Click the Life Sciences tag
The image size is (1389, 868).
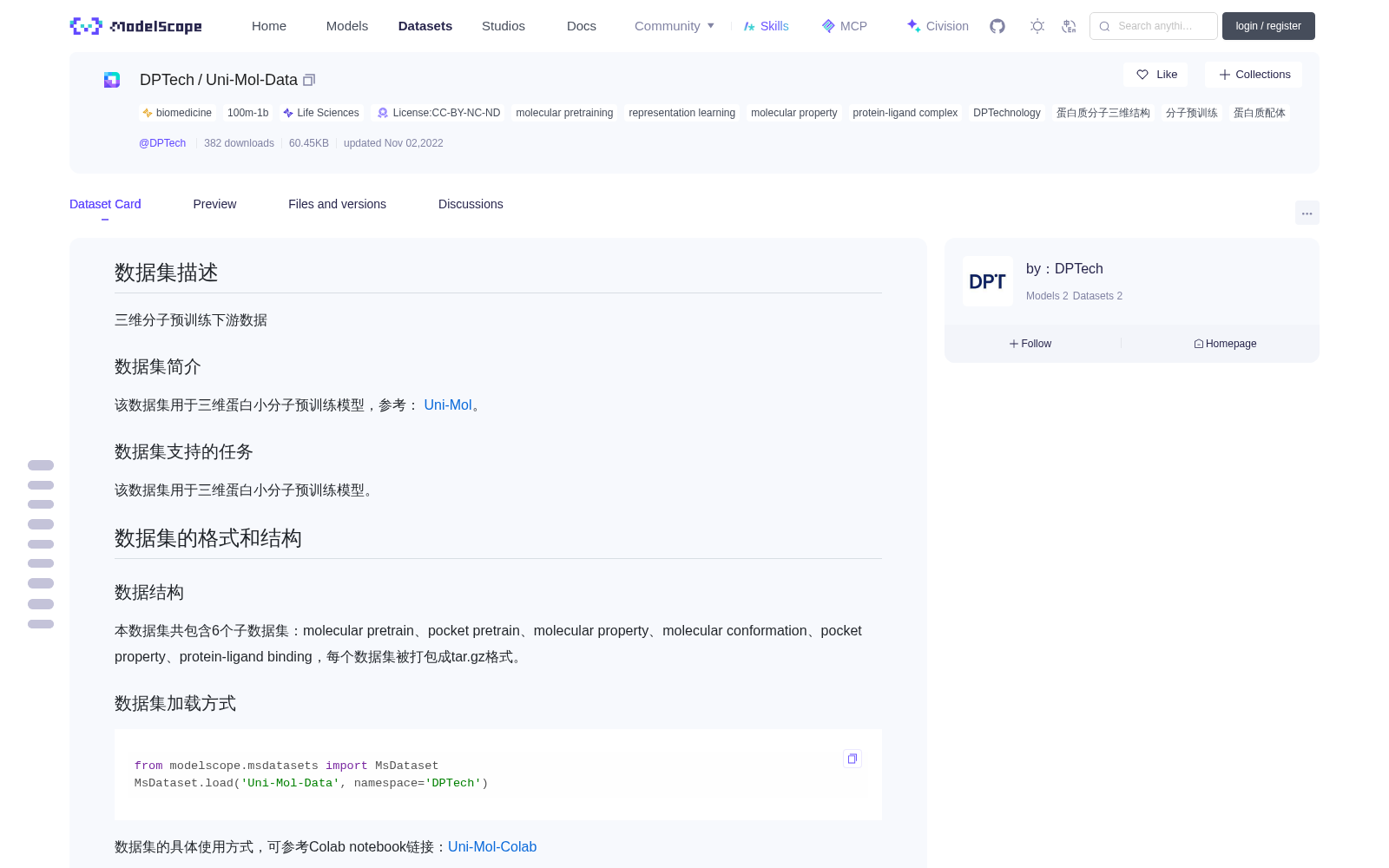tap(320, 113)
